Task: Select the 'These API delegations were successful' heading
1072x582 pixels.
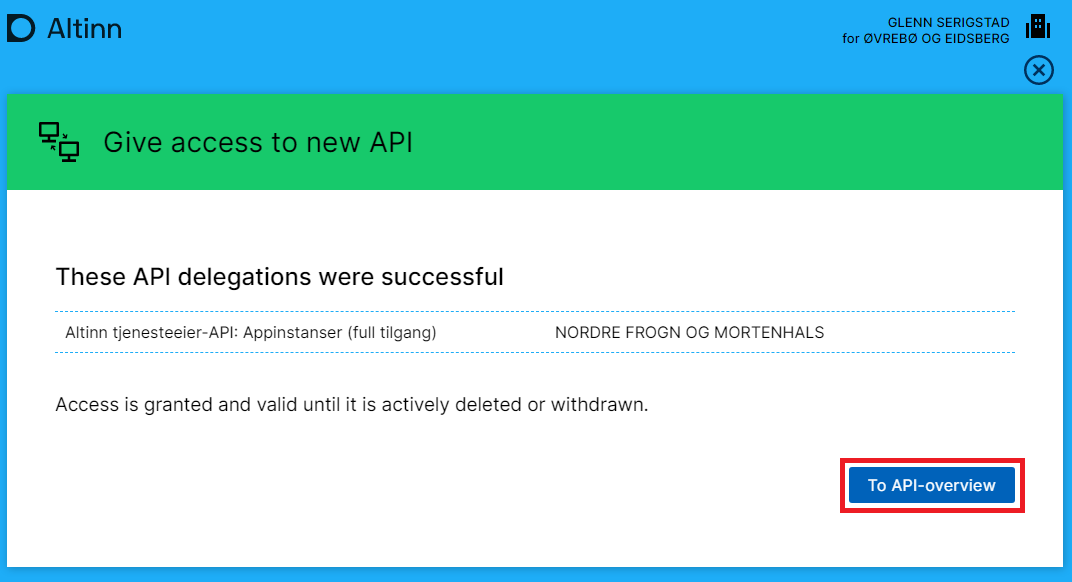Action: (x=279, y=276)
